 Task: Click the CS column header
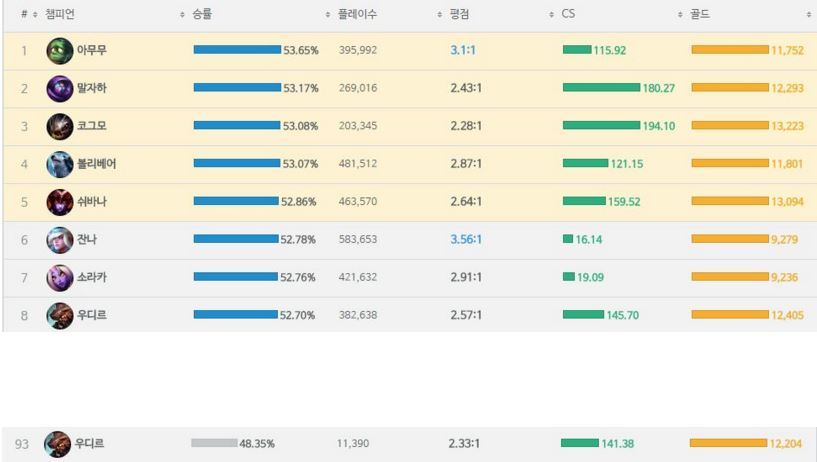coord(568,15)
